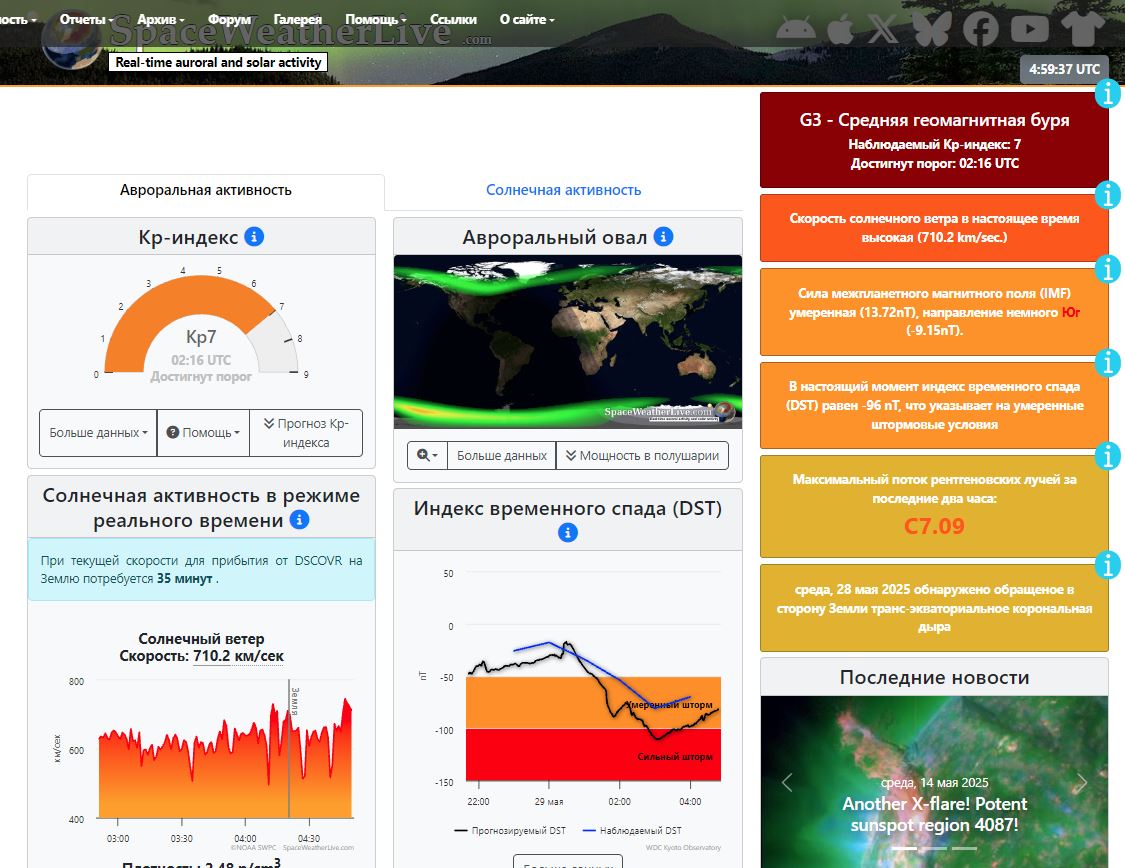The width and height of the screenshot is (1125, 868).
Task: Open the Bluesky butterfly icon
Action: (x=932, y=29)
